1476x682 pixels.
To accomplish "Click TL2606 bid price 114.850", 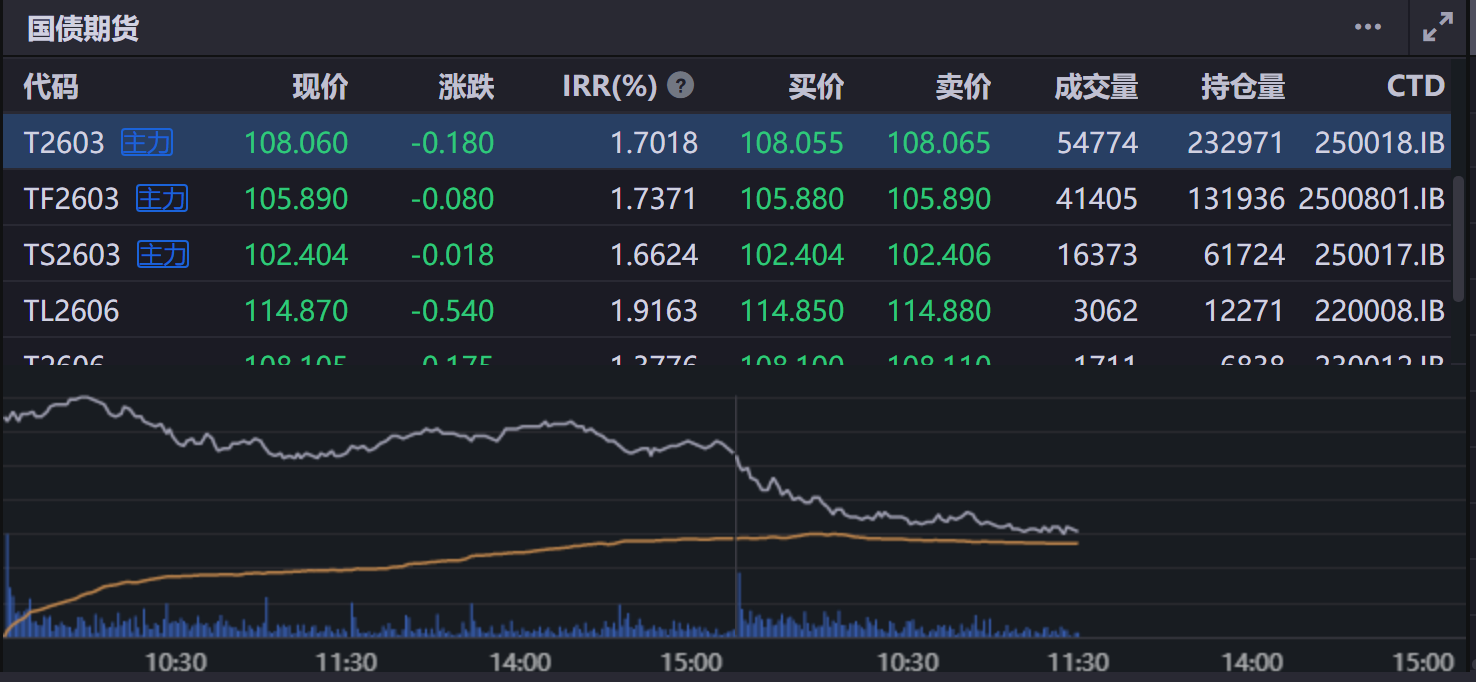I will pos(792,311).
